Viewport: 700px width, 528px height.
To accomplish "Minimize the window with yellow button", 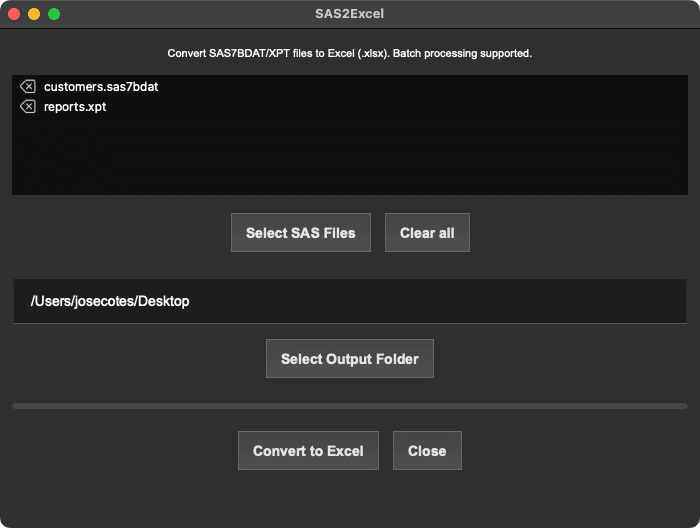I will (x=34, y=14).
